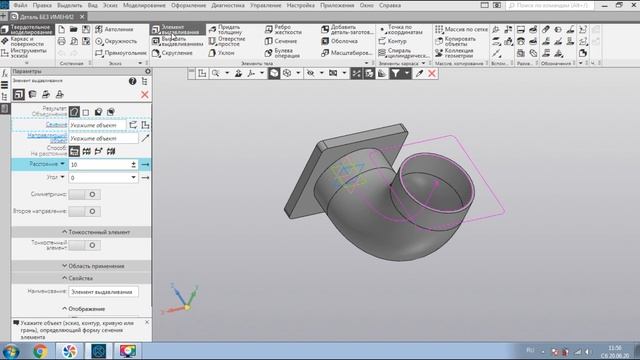The height and width of the screenshot is (360, 640).
Task: Select the Оболочка shell tool
Action: pos(340,41)
